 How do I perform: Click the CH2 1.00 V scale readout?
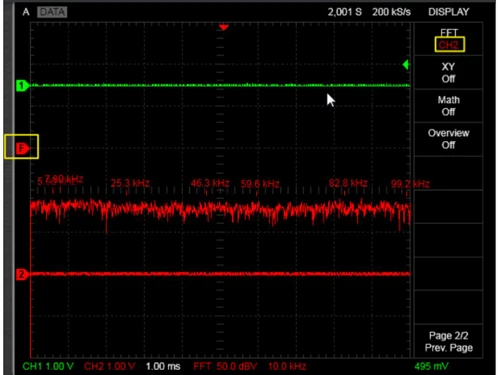[110, 366]
